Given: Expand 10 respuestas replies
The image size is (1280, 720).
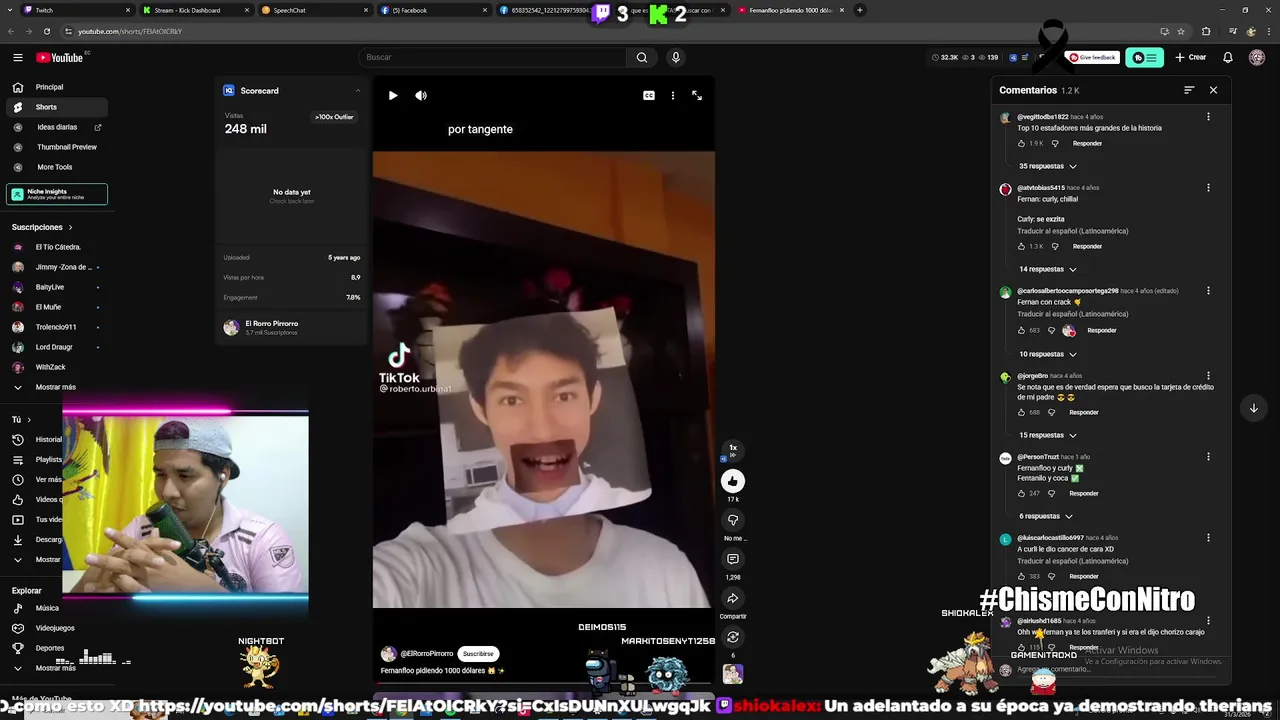Looking at the screenshot, I should (x=1048, y=354).
